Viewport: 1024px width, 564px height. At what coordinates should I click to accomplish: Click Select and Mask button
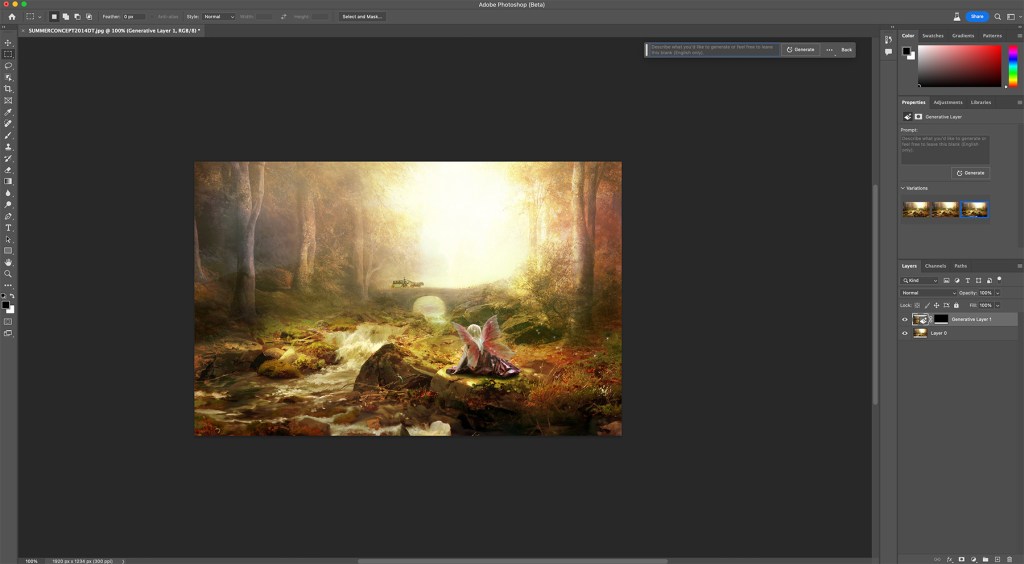(x=362, y=17)
